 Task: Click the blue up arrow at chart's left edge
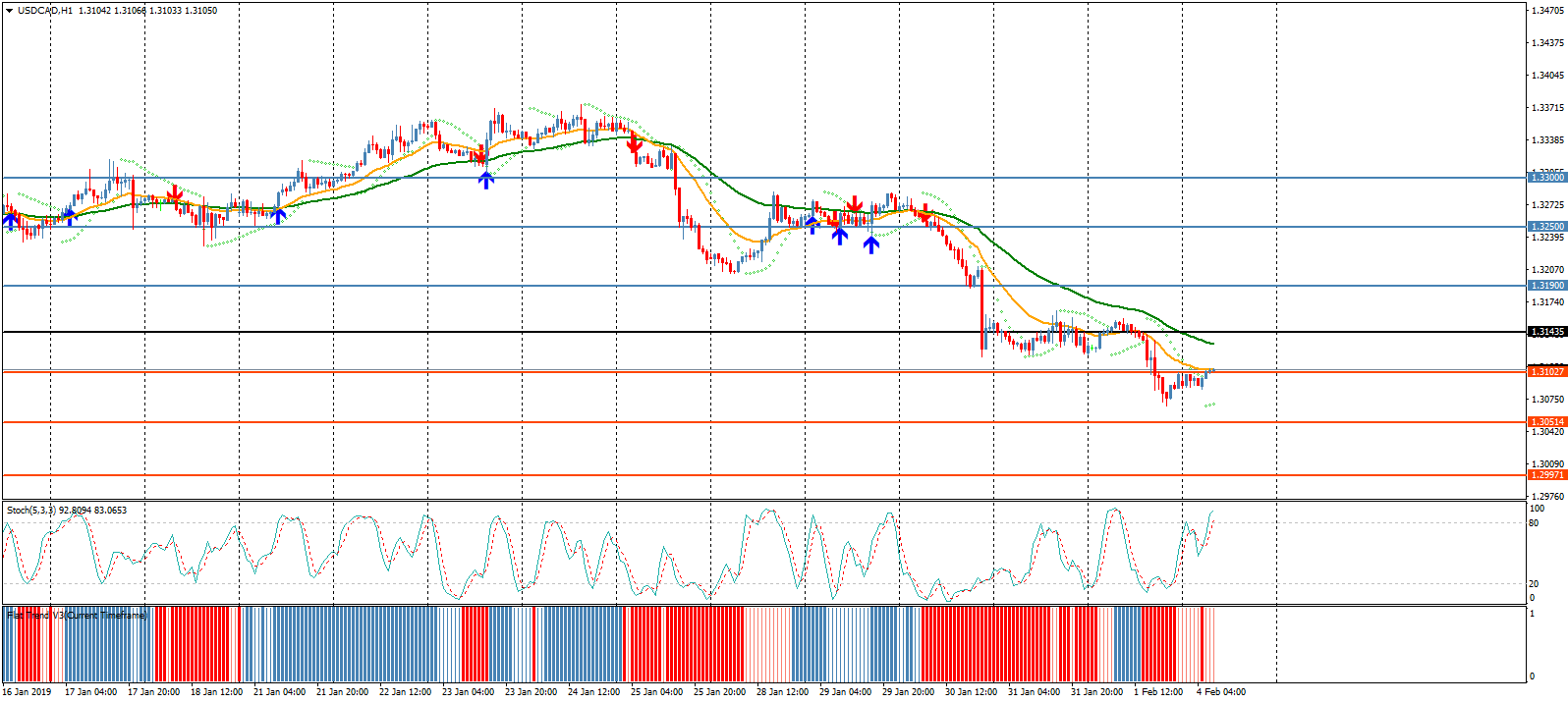(11, 221)
